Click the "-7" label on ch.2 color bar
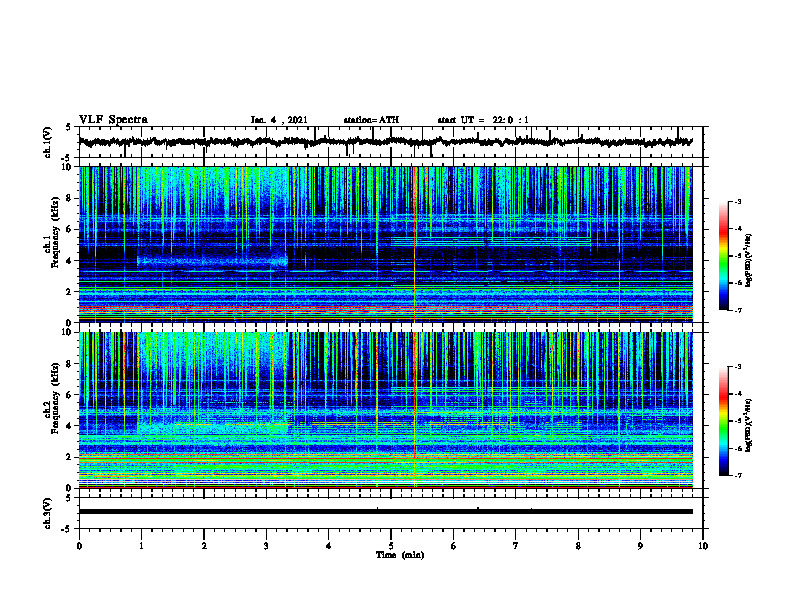This screenshot has height=612, width=792. [737, 476]
